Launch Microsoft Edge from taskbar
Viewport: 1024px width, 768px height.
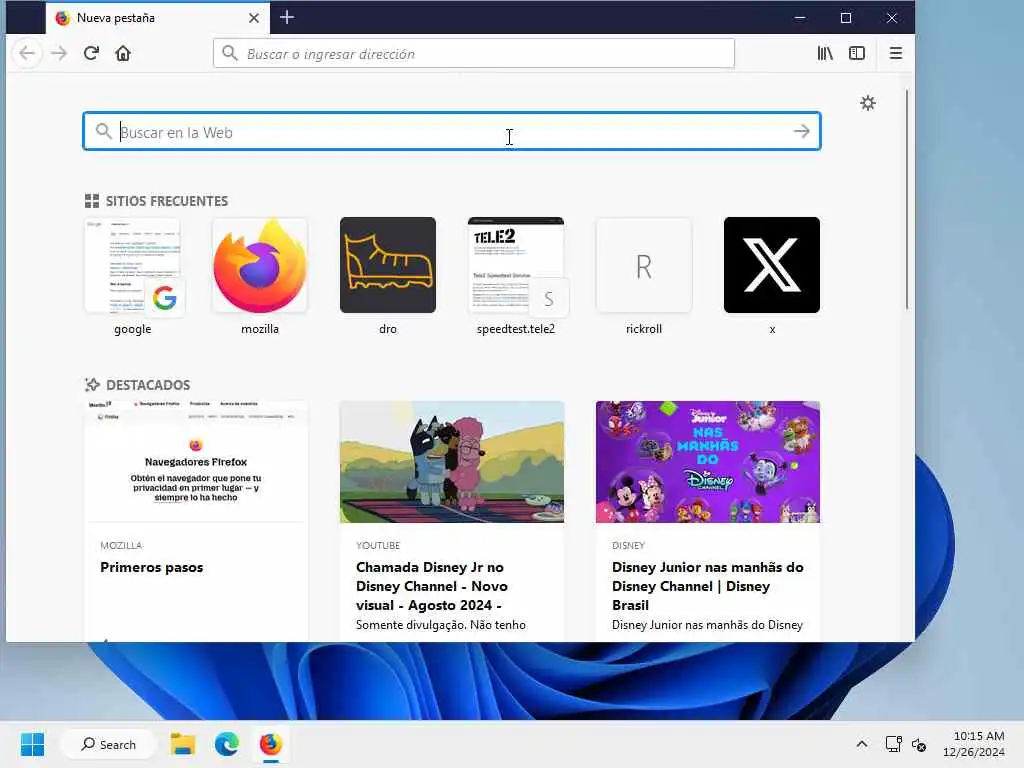pos(227,744)
